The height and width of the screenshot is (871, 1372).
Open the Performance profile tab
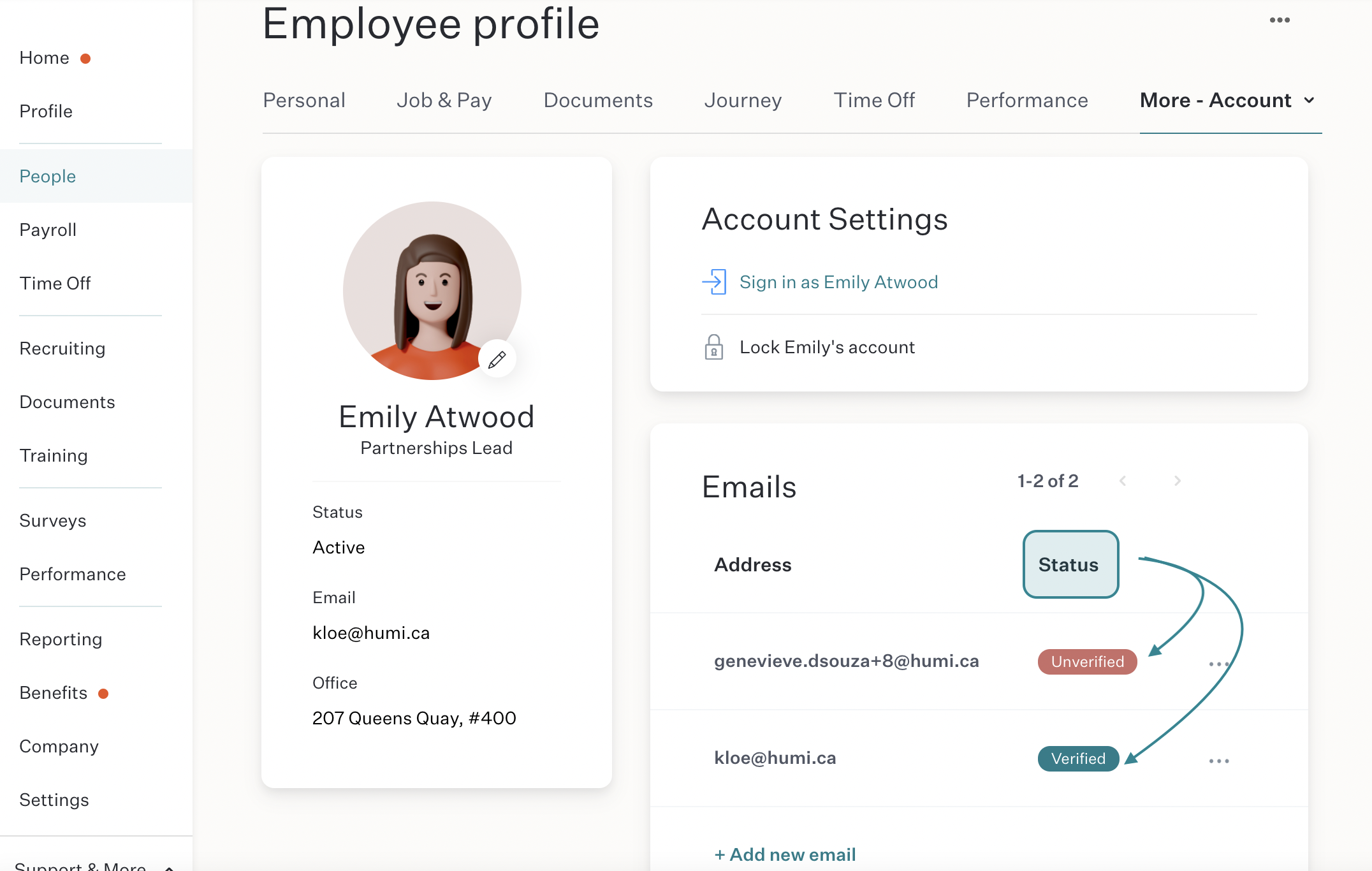1027,101
